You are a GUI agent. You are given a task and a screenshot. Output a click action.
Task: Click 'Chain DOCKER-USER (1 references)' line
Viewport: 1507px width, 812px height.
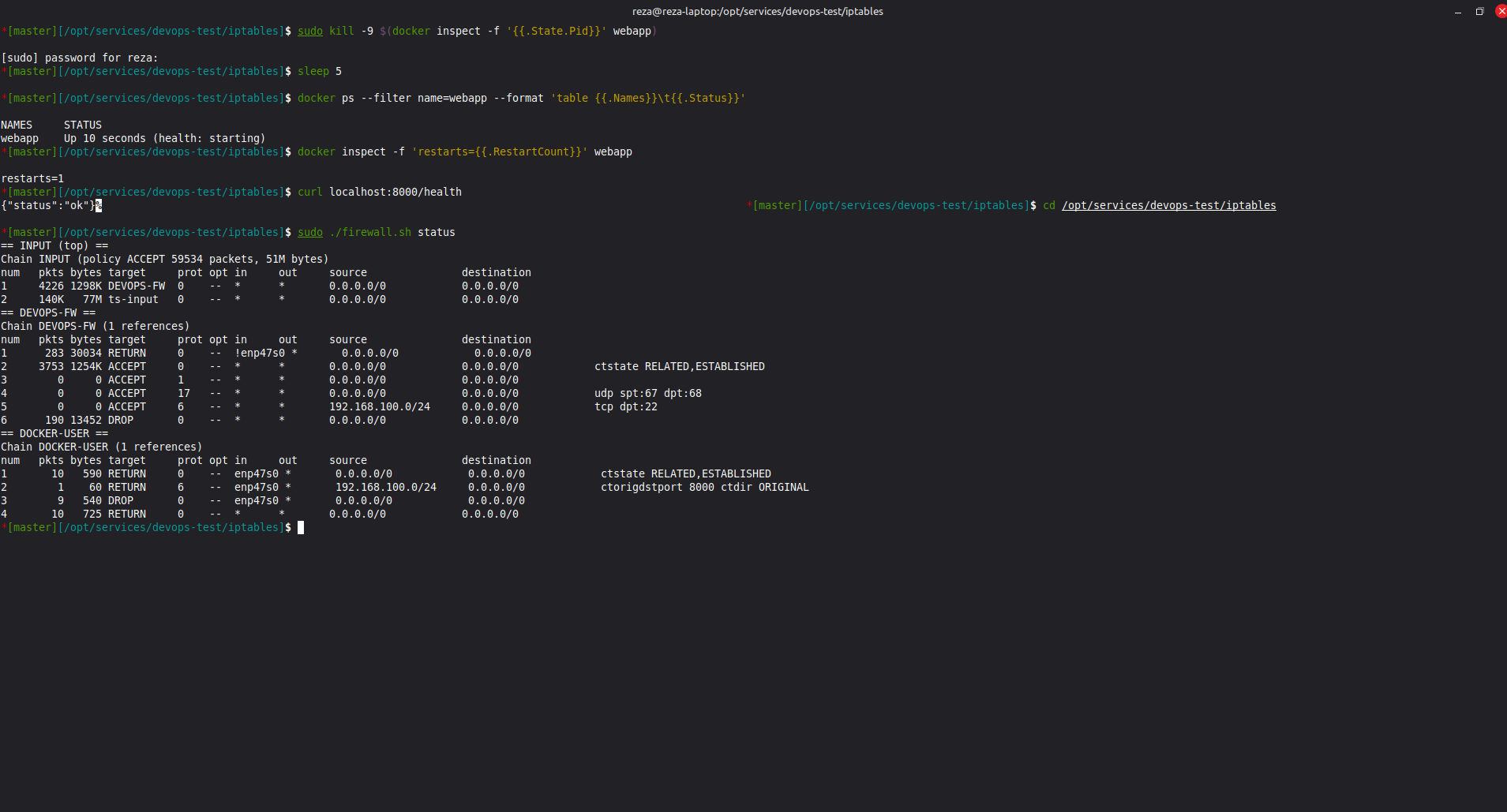[x=102, y=447]
